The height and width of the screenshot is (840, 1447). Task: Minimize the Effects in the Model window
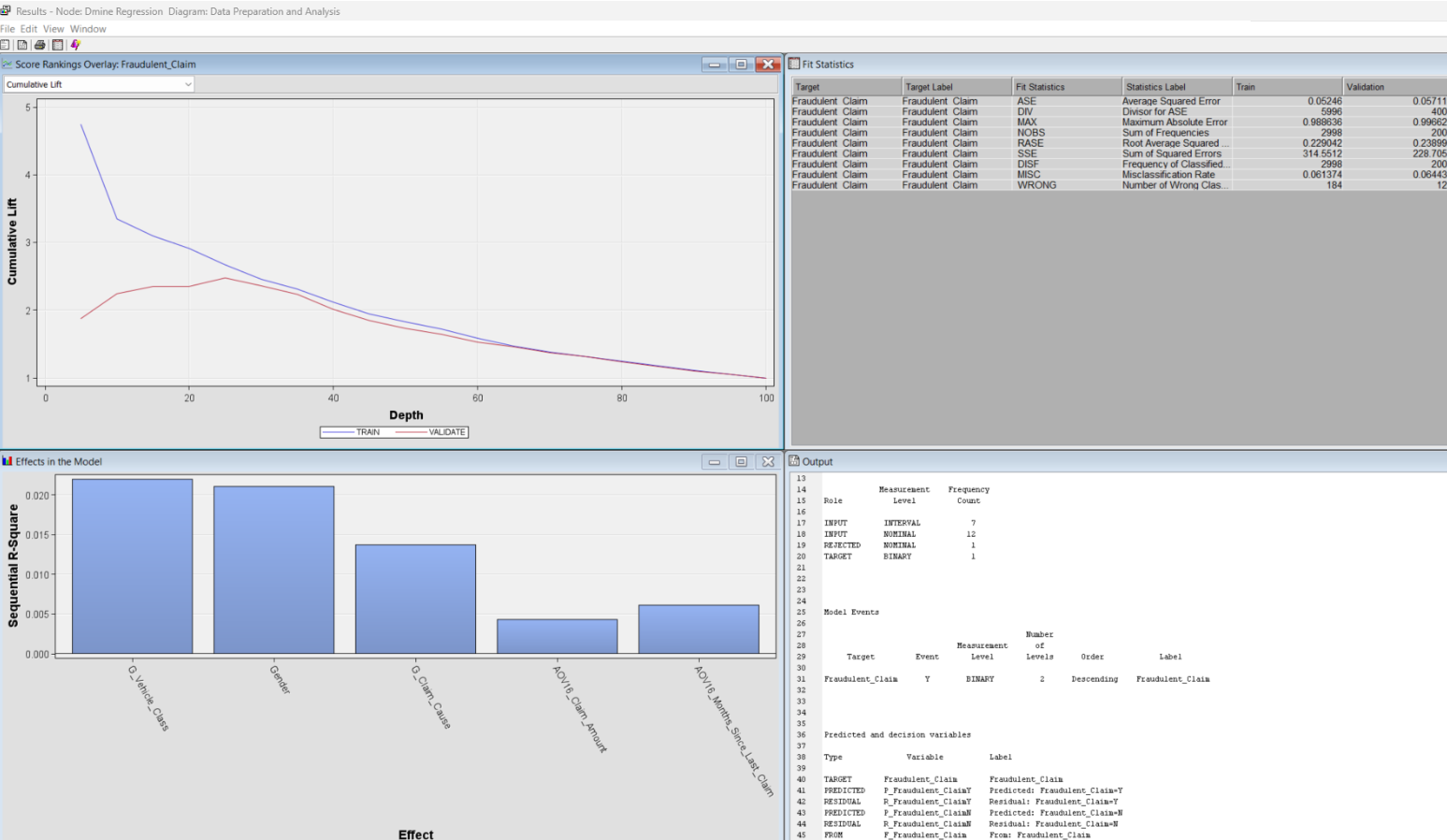(x=715, y=462)
